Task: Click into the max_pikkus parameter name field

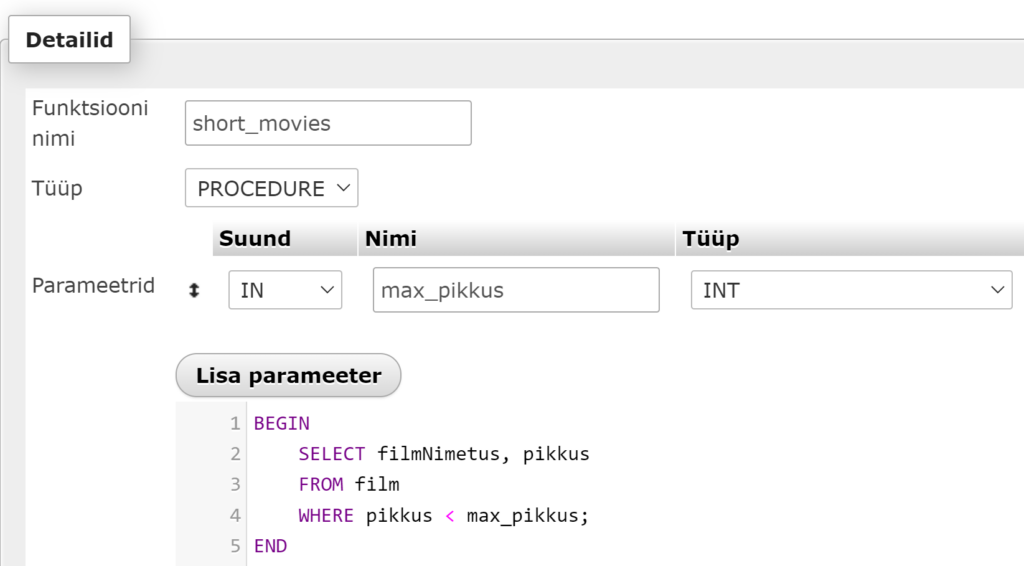Action: [x=515, y=290]
